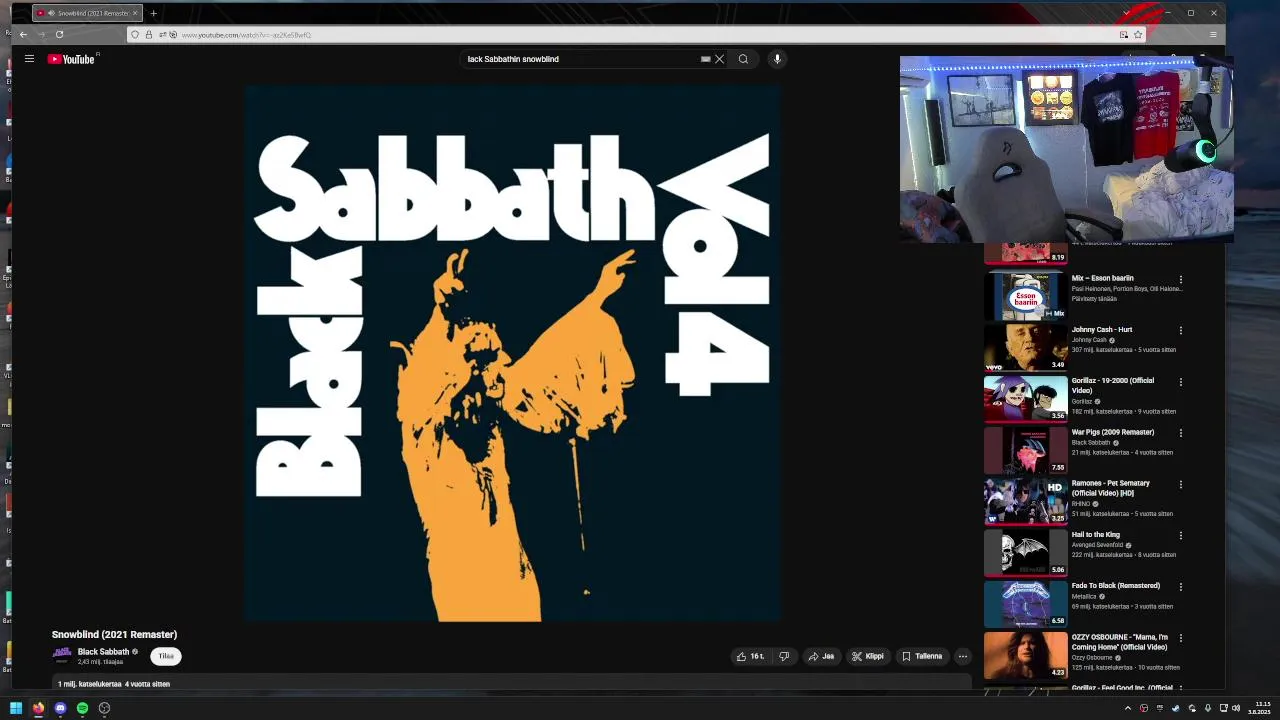Open more actions ellipsis below the video
Screen dimensions: 1280x720
coord(962,656)
